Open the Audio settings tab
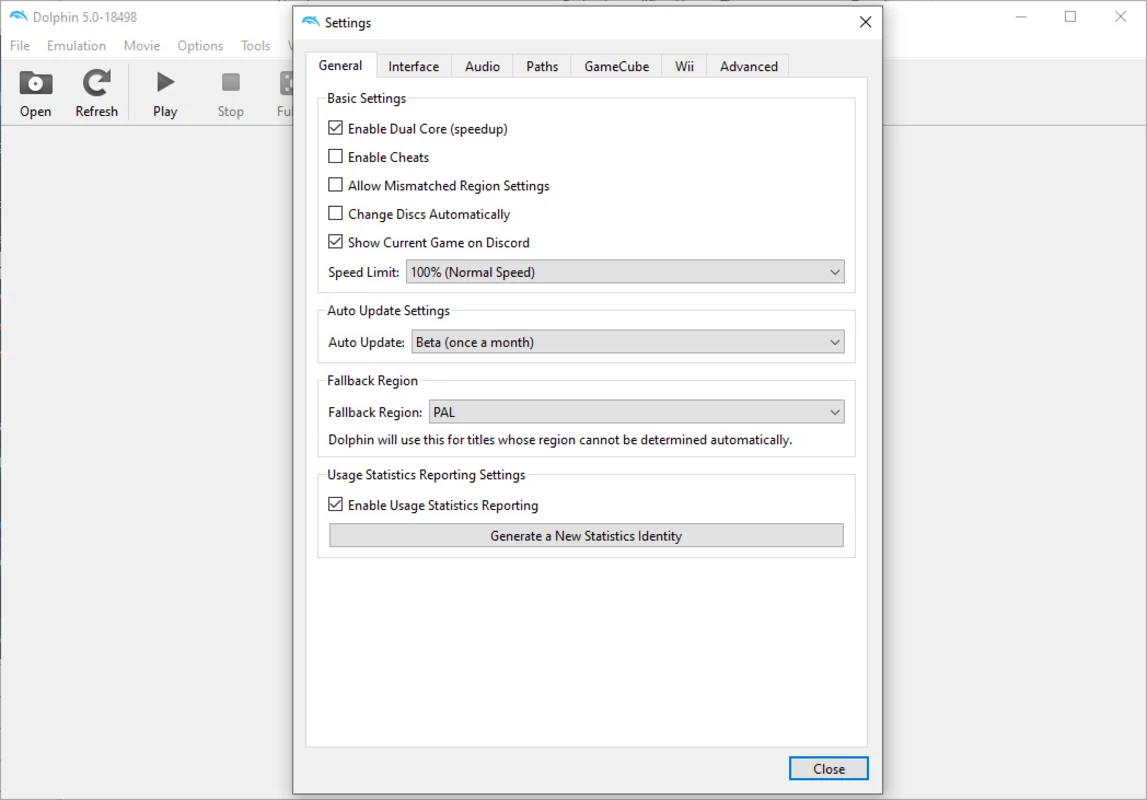Image resolution: width=1147 pixels, height=800 pixels. (482, 67)
